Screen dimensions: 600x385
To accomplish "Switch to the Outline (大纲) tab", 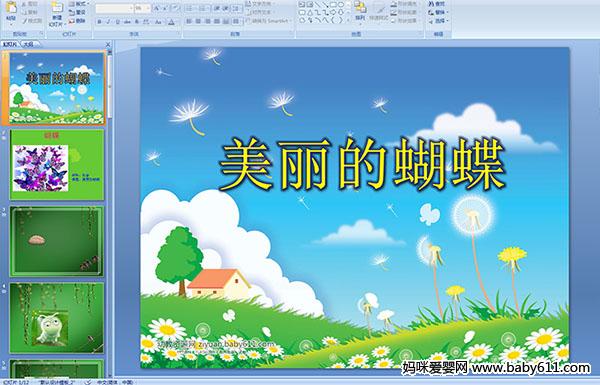I will [x=28, y=44].
